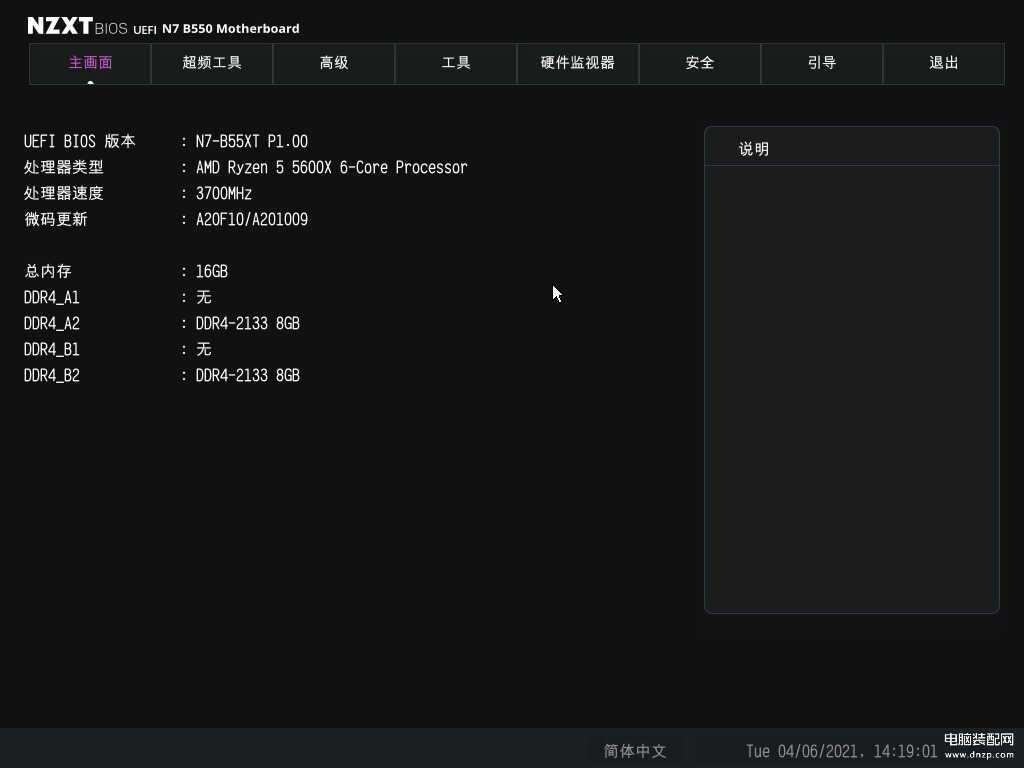1024x768 pixels.
Task: Click the NZXT logo
Action: 60,26
